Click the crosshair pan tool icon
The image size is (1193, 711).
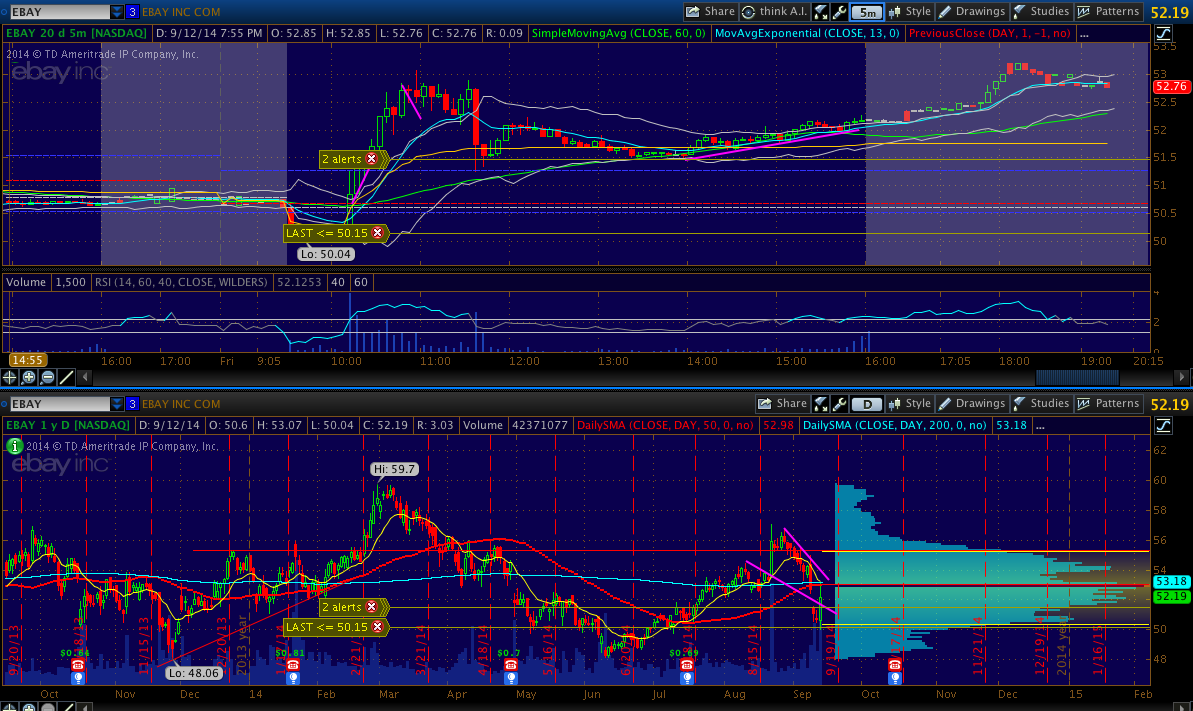click(10, 377)
